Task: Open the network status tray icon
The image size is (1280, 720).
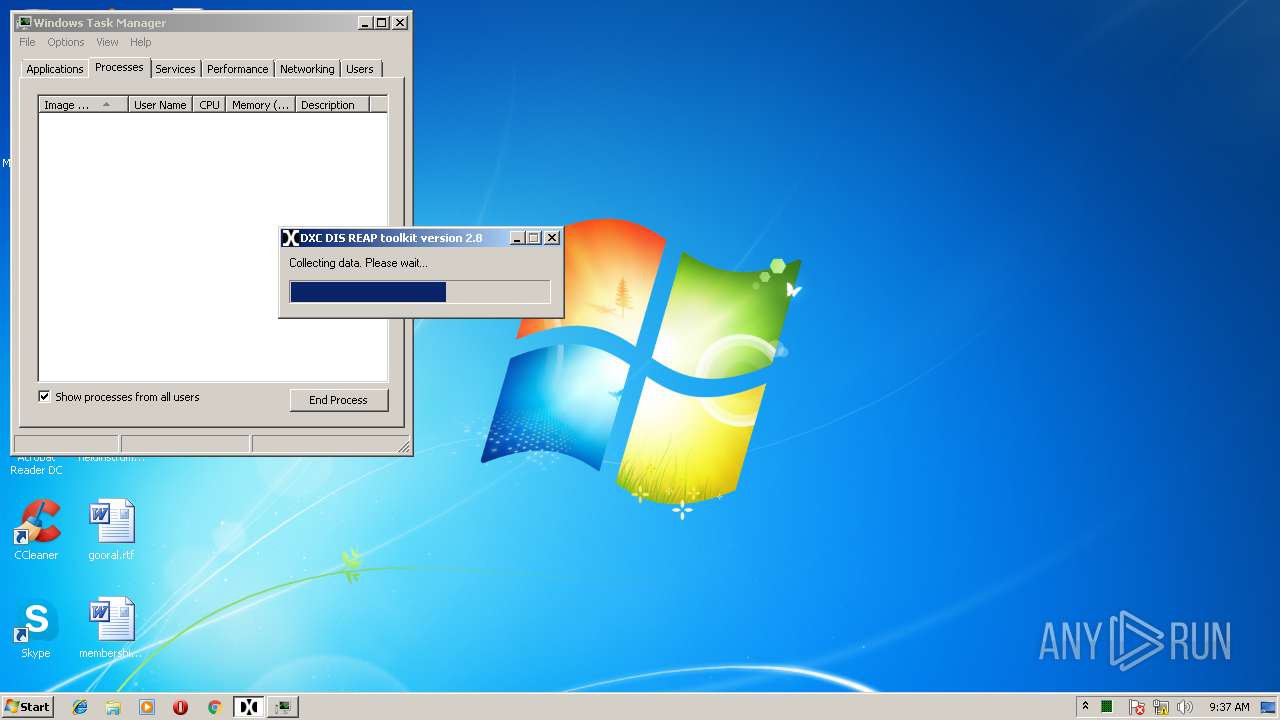Action: (x=1161, y=707)
